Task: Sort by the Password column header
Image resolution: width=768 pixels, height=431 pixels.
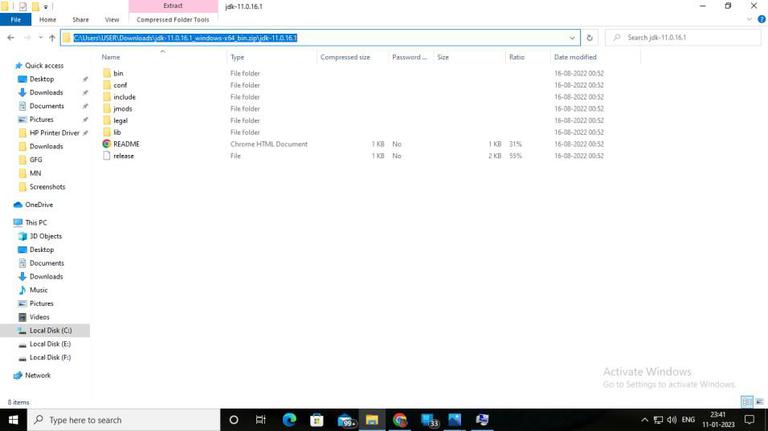Action: (409, 57)
